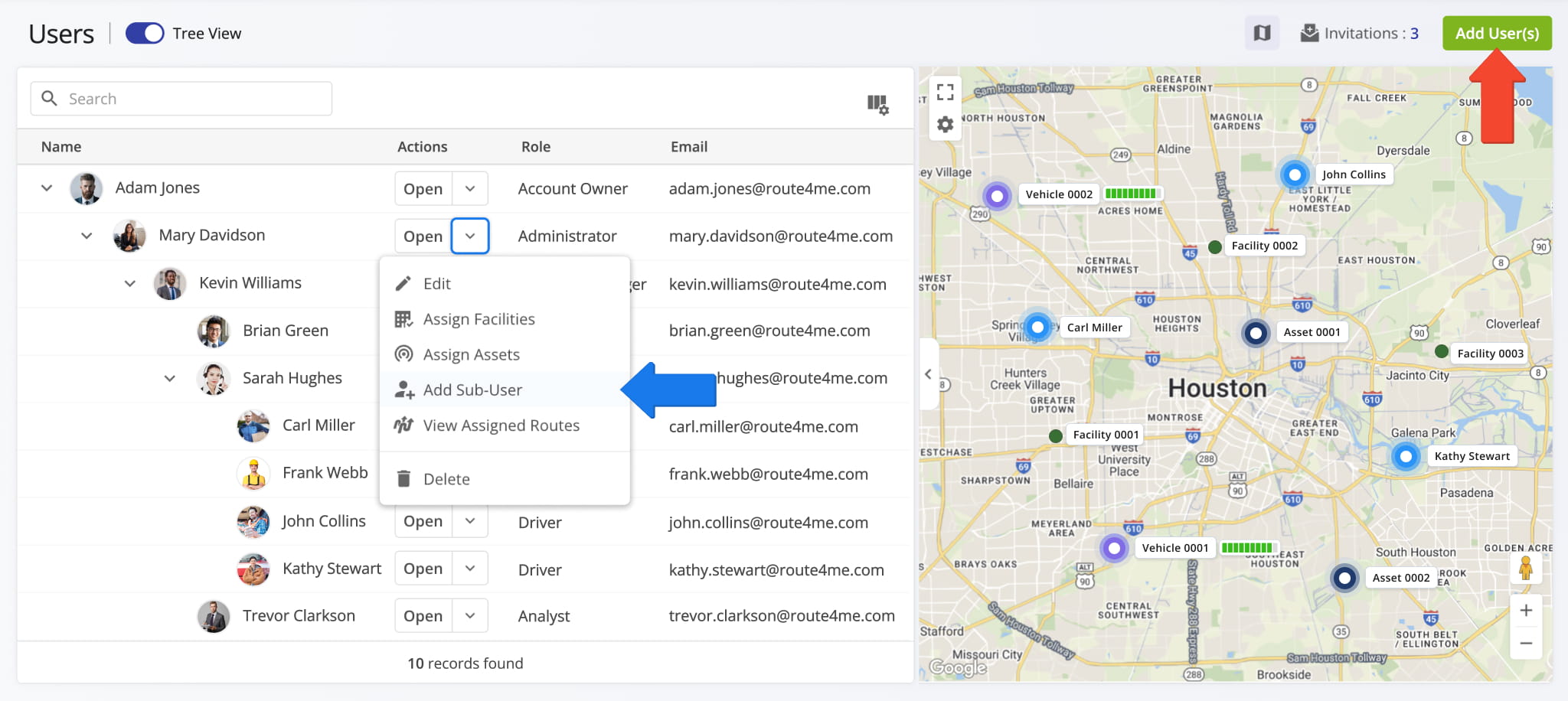The image size is (1568, 701).
Task: Collapse the map panel arrow
Action: pyautogui.click(x=929, y=374)
